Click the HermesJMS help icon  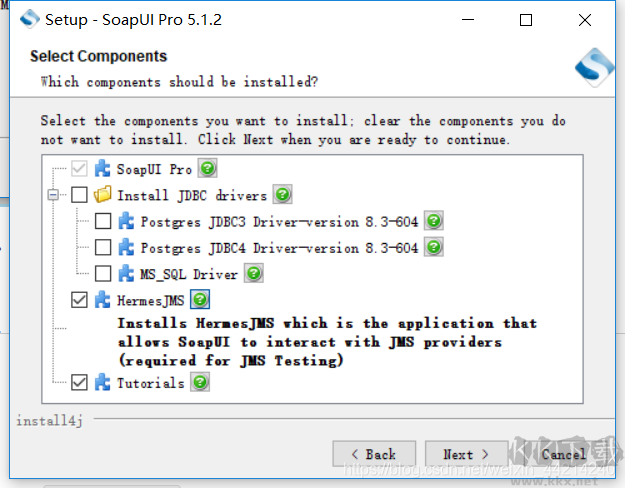[200, 299]
